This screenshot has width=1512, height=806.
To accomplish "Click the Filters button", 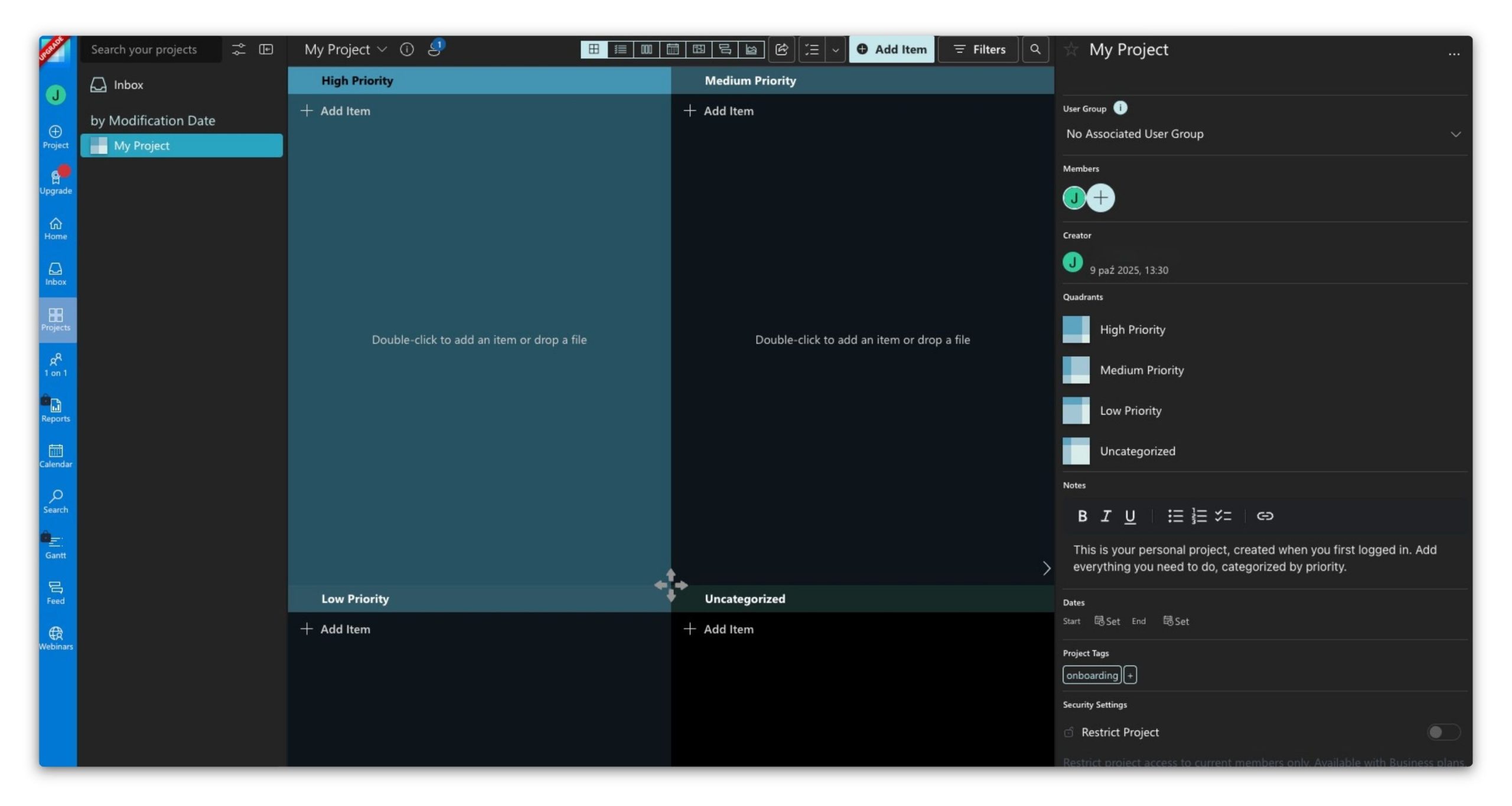I will pyautogui.click(x=978, y=50).
